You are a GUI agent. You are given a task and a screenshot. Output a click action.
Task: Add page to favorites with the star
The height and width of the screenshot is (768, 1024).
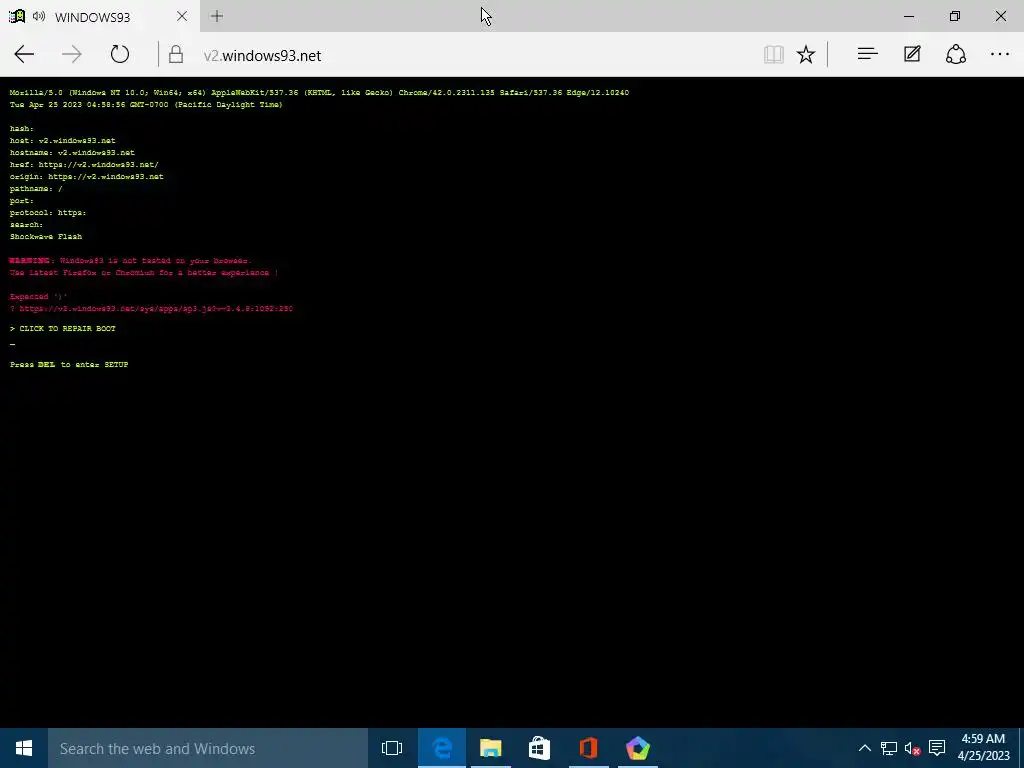(x=806, y=54)
